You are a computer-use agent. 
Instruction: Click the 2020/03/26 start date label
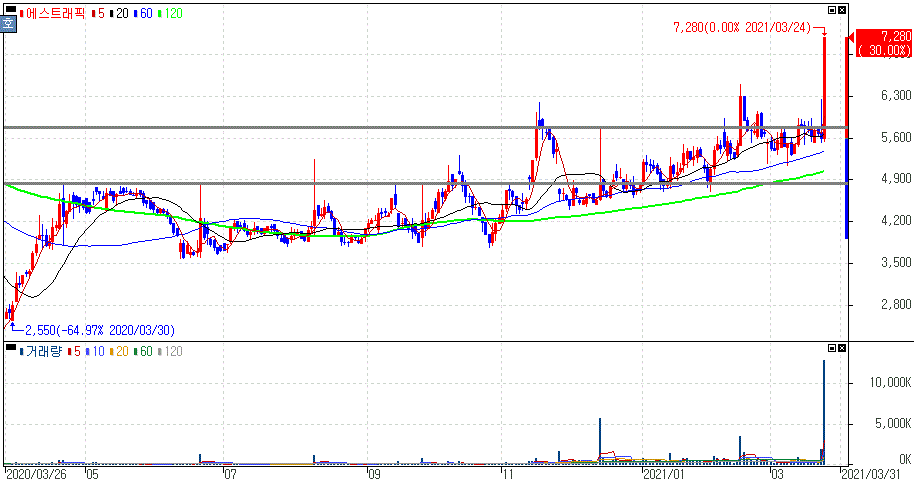(36, 474)
